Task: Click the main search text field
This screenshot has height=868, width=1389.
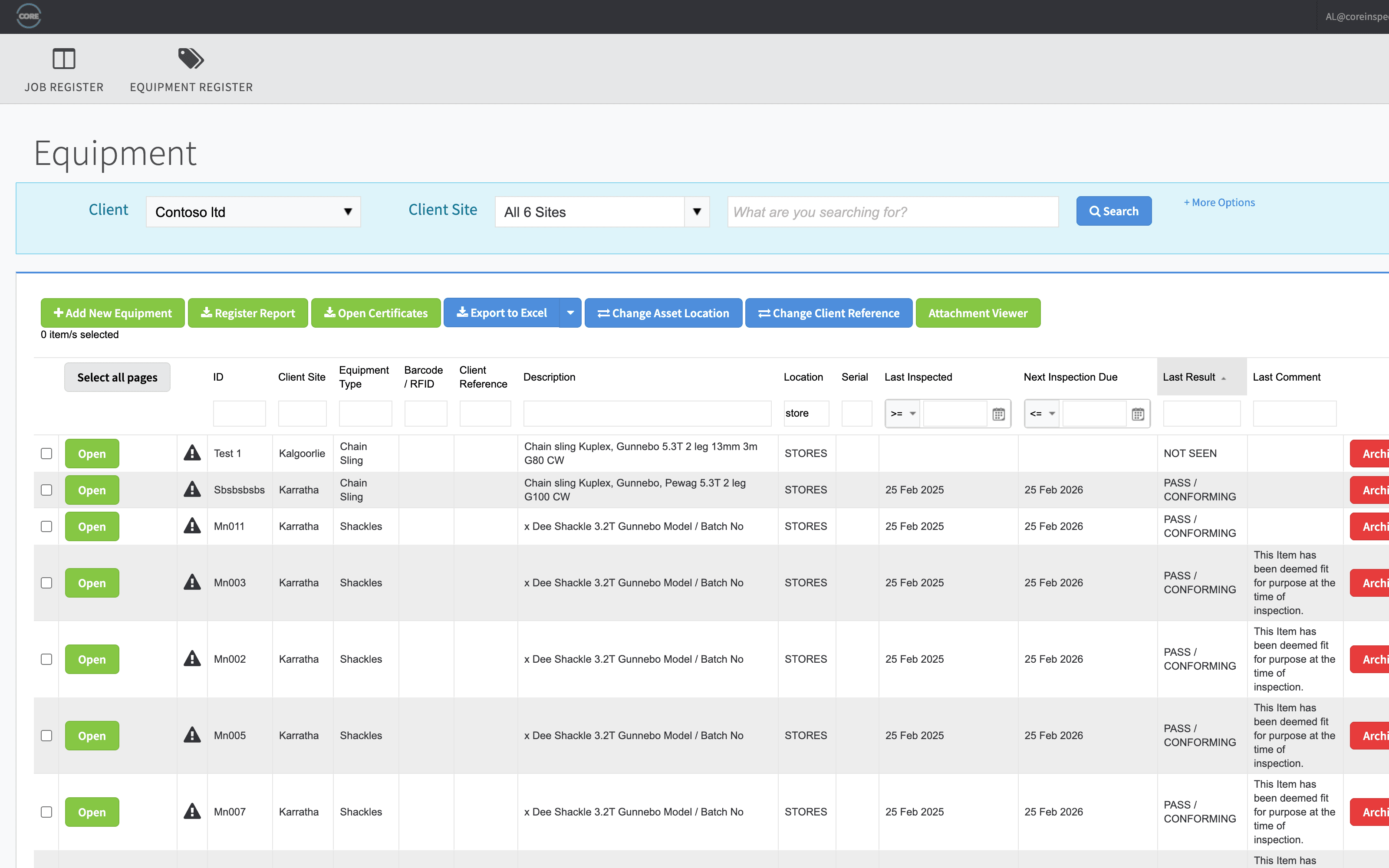Action: [x=893, y=212]
